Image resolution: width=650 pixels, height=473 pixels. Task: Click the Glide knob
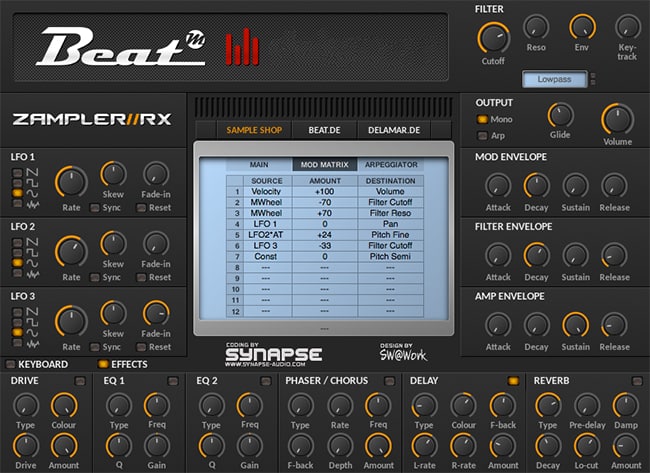click(x=560, y=115)
